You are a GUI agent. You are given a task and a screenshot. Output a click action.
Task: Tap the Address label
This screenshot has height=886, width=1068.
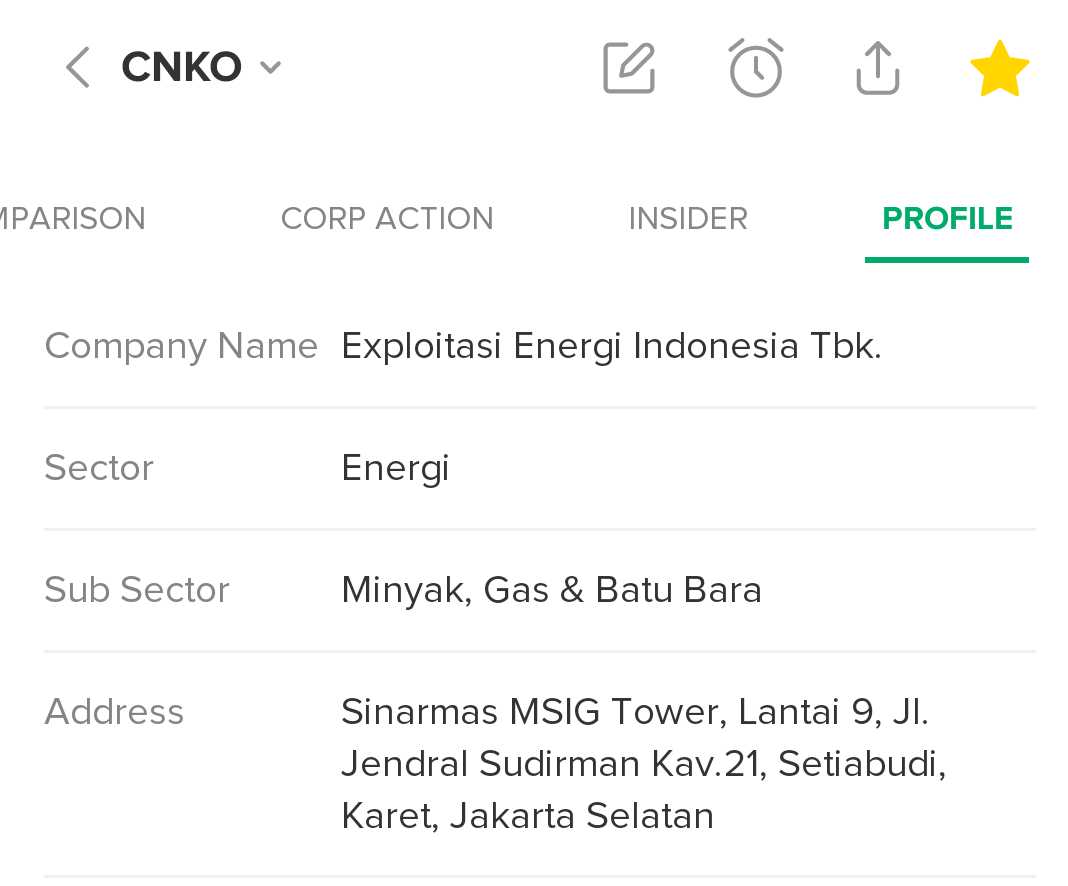tap(114, 712)
